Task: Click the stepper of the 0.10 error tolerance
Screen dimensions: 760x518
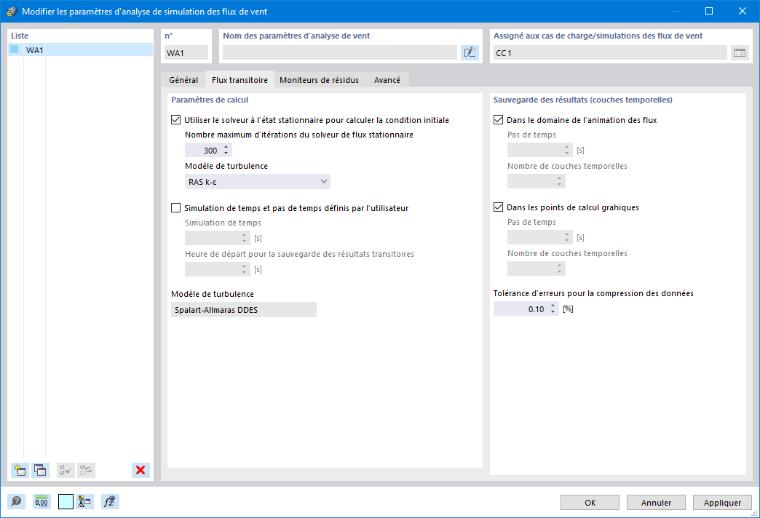Action: [553, 309]
